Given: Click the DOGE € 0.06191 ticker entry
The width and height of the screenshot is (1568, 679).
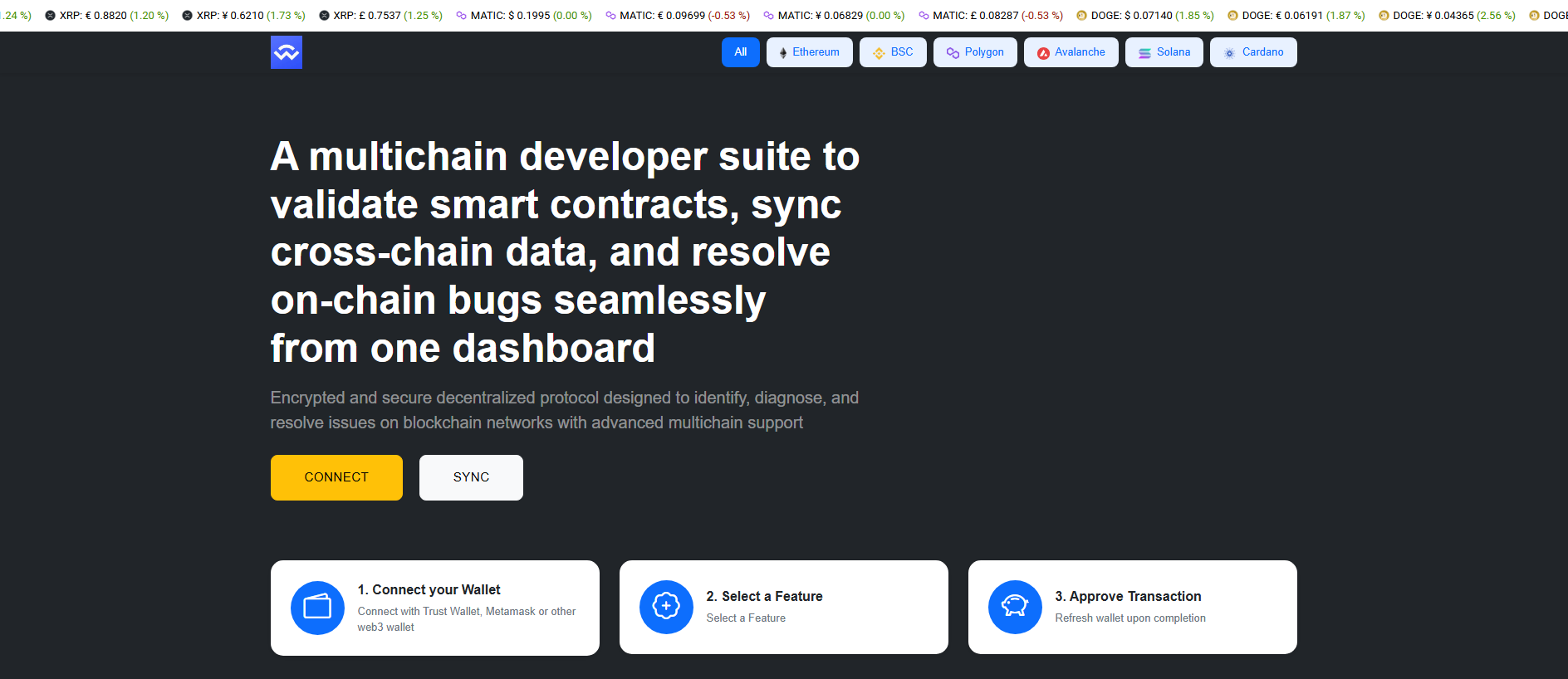Looking at the screenshot, I should point(1296,16).
